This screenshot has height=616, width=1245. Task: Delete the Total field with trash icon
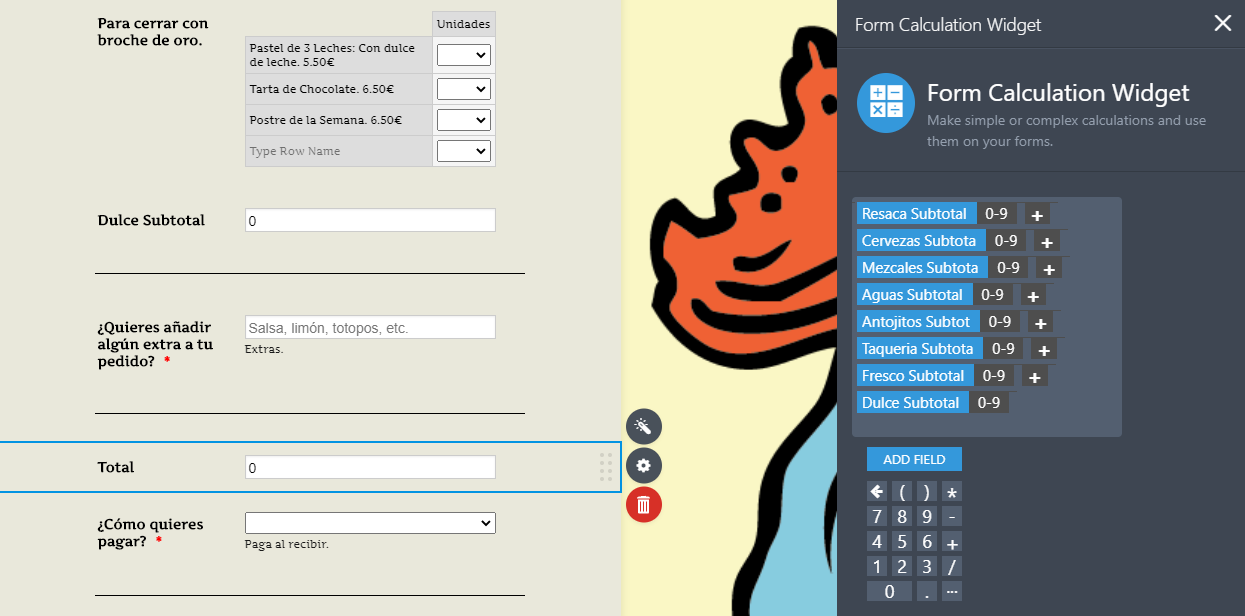pos(644,505)
